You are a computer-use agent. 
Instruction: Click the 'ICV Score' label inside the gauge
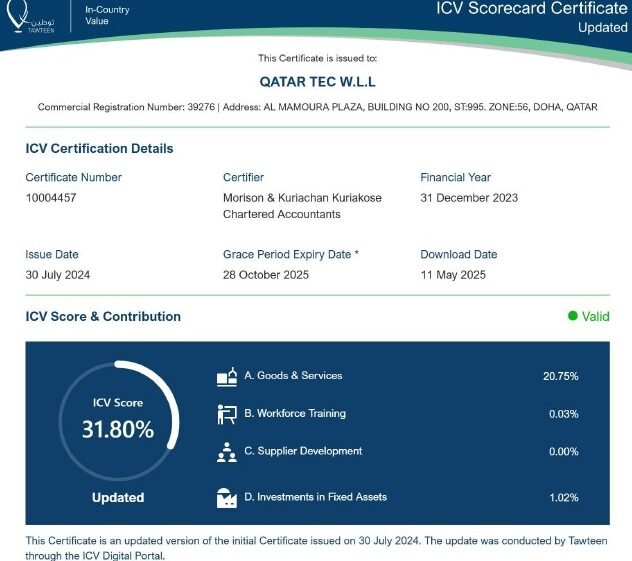pos(118,403)
